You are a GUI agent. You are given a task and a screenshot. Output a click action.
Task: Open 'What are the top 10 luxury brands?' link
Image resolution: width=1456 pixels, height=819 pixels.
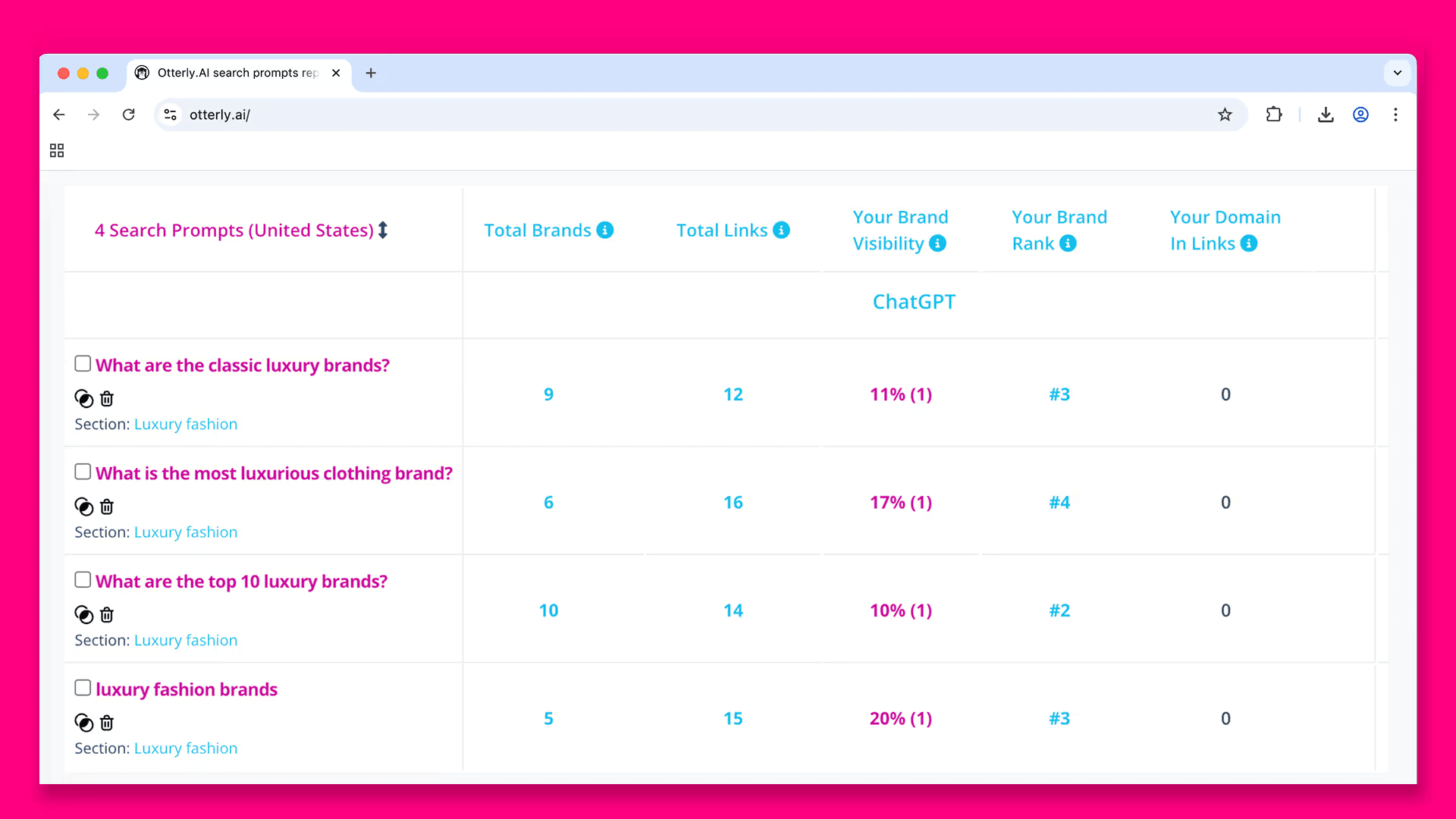tap(241, 582)
